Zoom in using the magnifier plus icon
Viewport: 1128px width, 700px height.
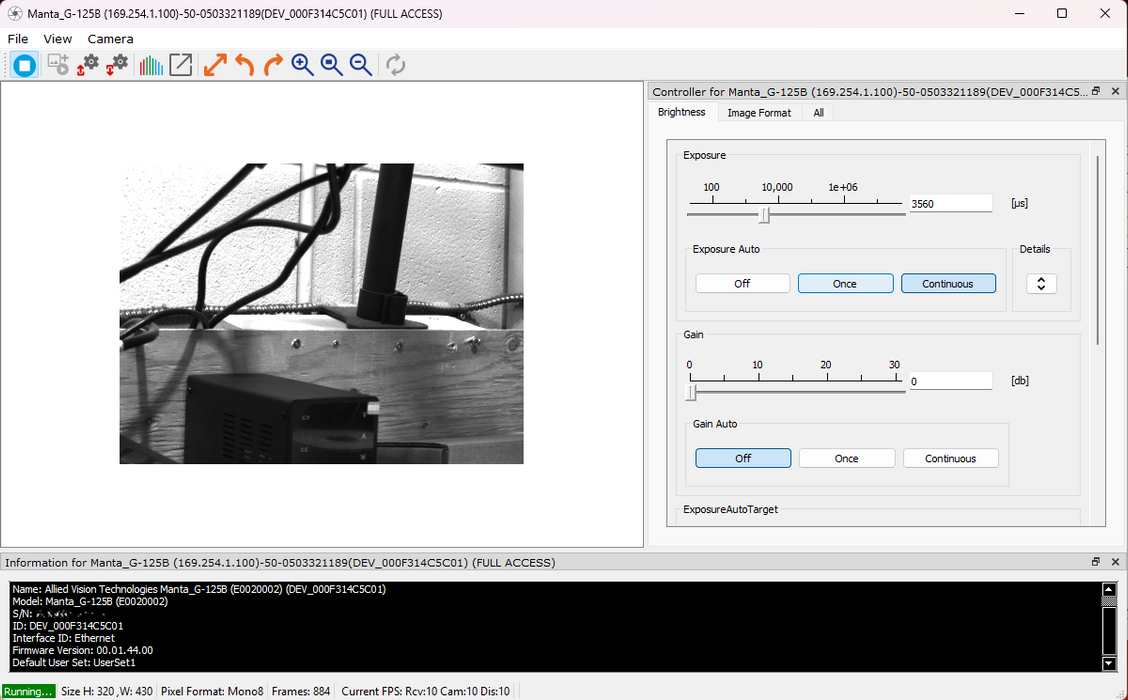coord(302,66)
